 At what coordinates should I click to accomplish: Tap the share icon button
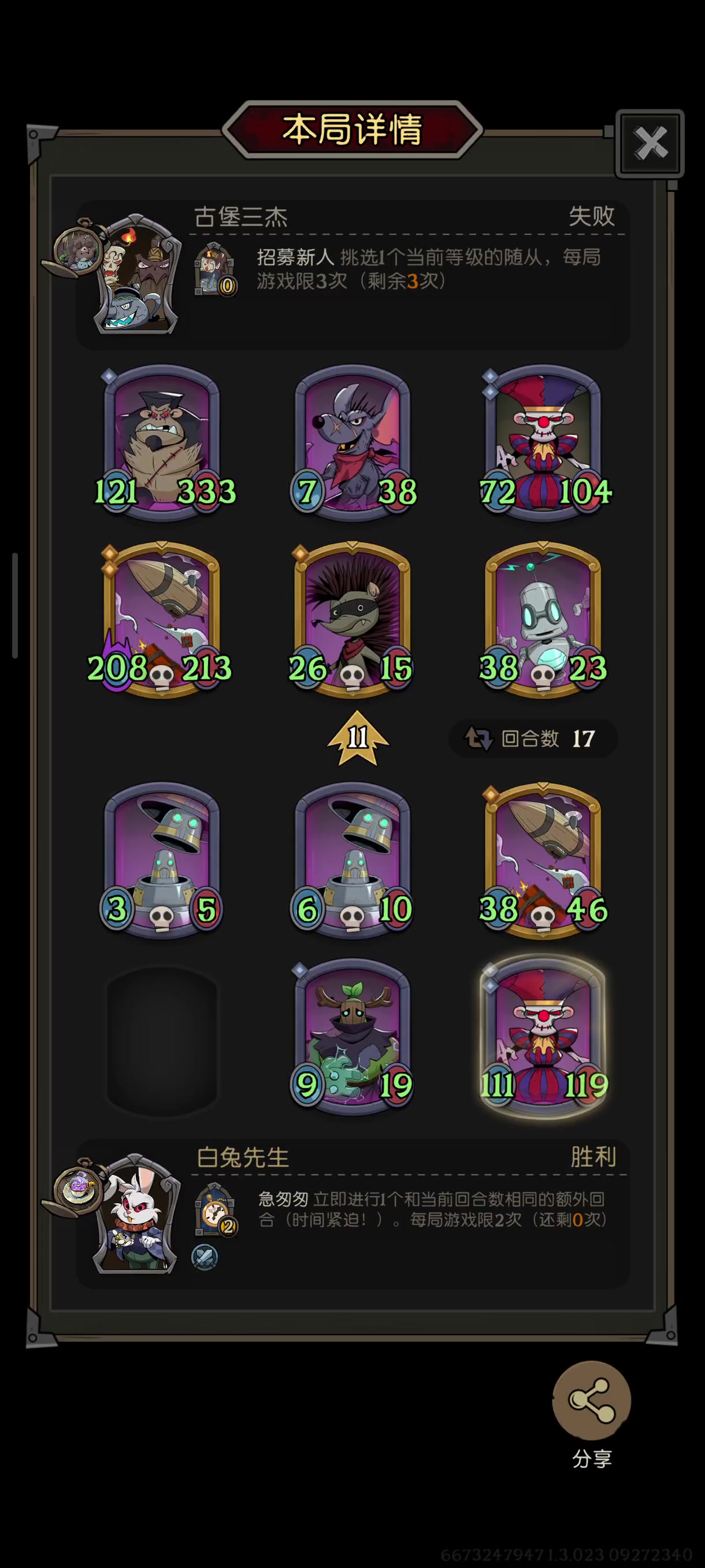[591, 1400]
